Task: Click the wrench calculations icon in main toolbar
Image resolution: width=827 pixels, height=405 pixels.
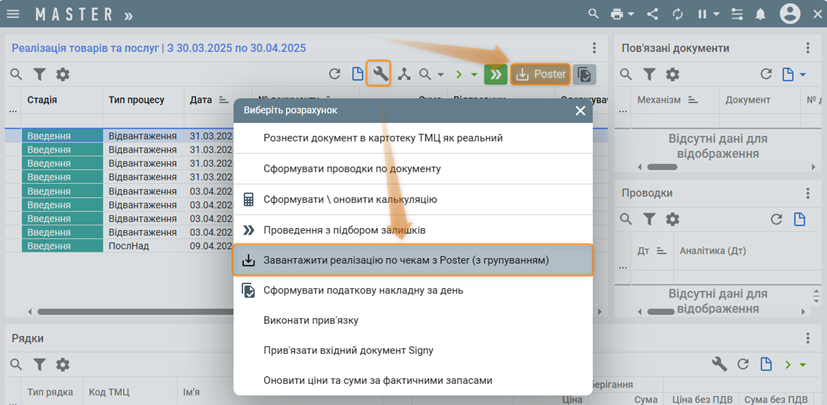Action: 380,74
